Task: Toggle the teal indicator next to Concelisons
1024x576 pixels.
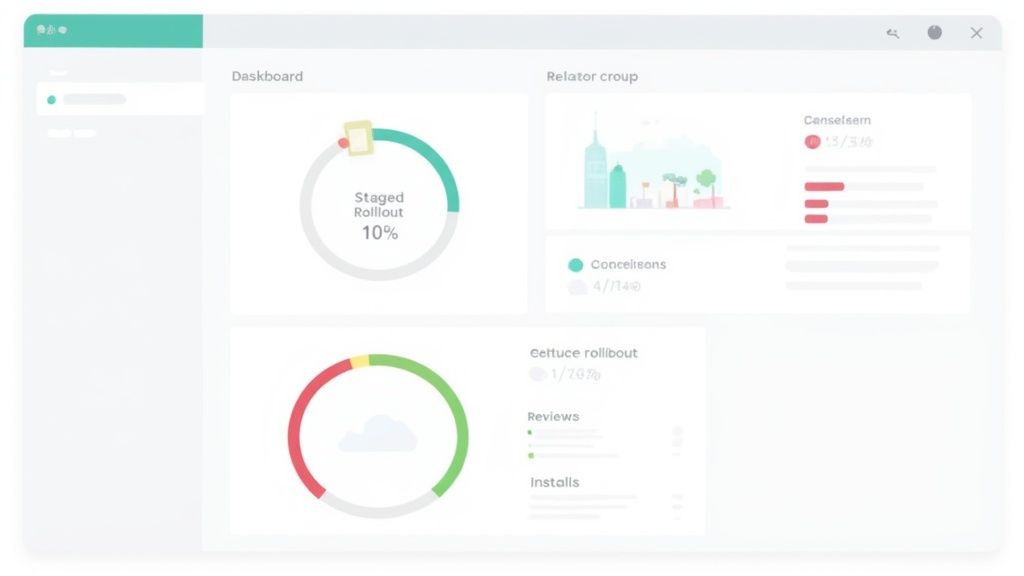Action: [573, 264]
